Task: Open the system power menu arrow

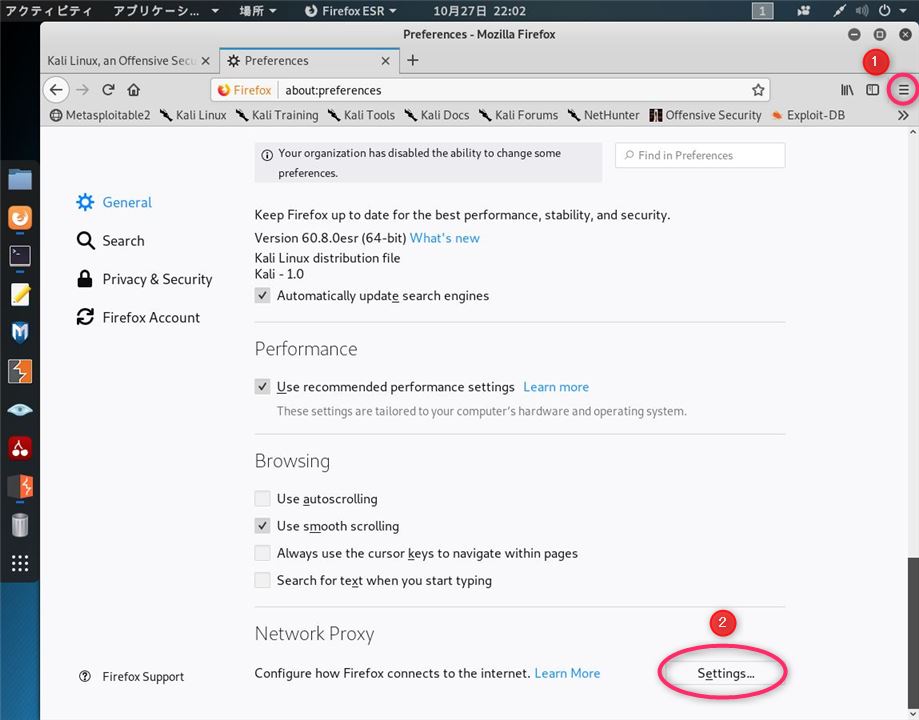Action: (903, 10)
